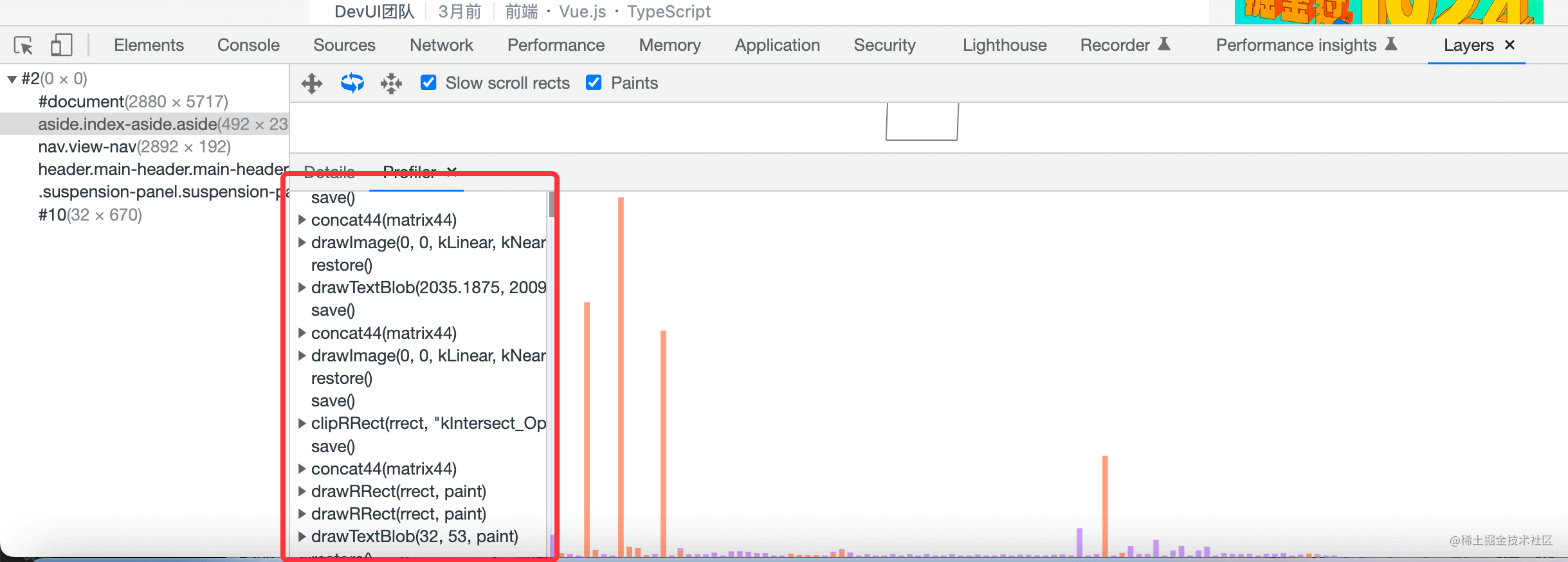
Task: Select the rotate mode icon
Action: pos(352,83)
